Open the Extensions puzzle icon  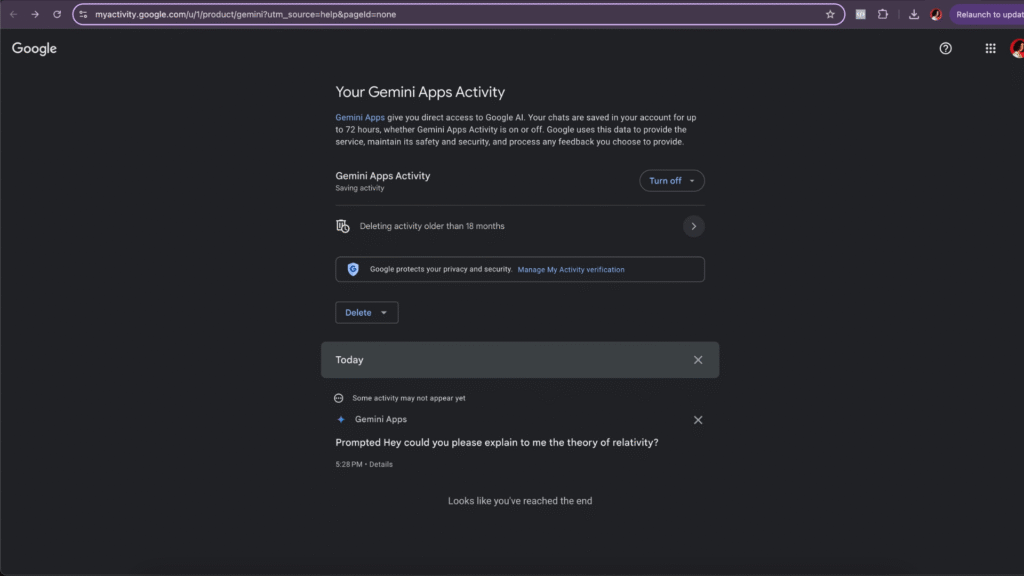click(x=883, y=14)
